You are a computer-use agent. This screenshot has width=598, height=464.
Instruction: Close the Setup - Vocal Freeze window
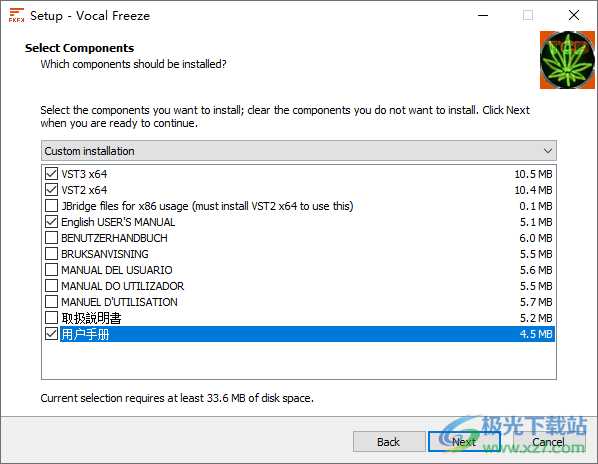coord(574,15)
